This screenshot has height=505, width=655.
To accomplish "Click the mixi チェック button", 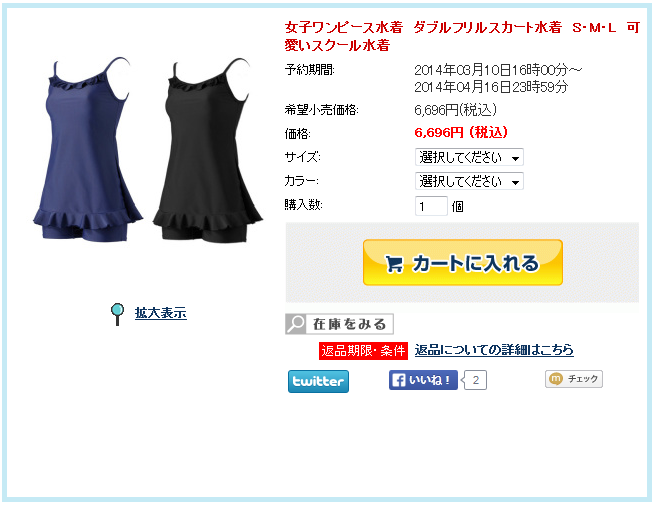I will pos(574,379).
